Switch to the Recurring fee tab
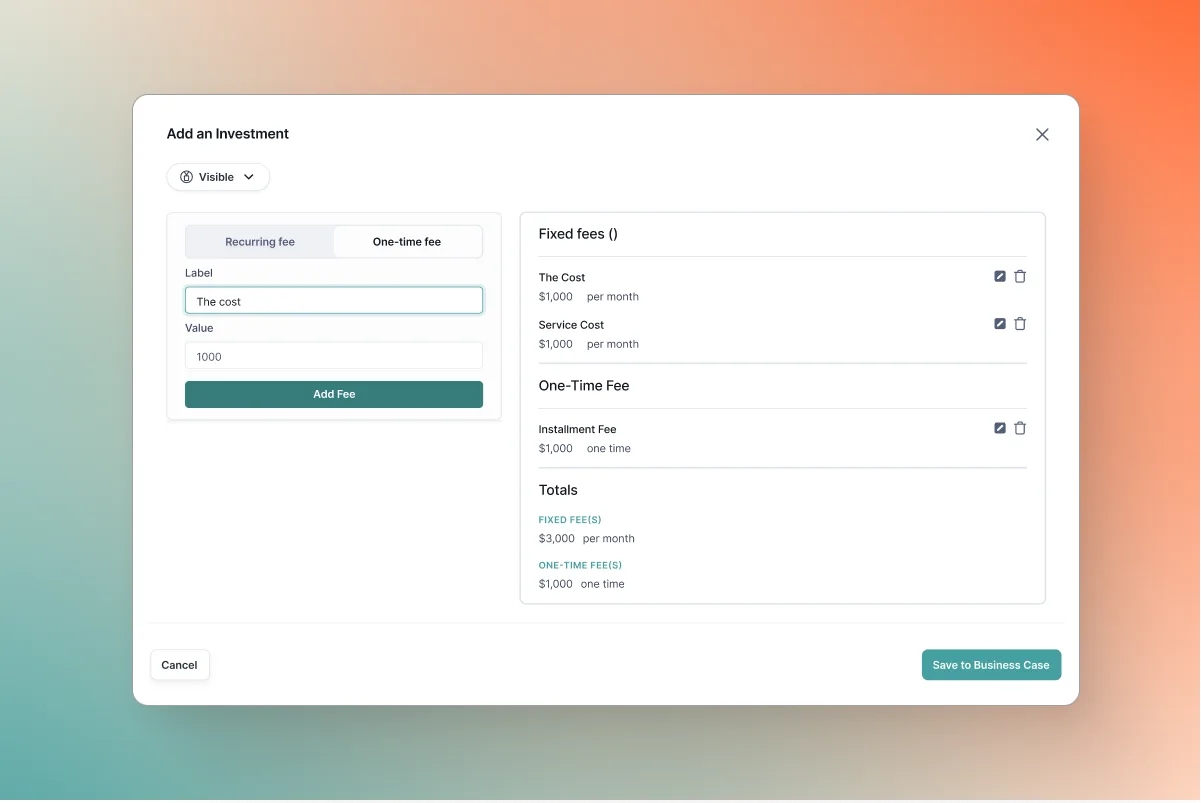The width and height of the screenshot is (1201, 803). [x=260, y=242]
